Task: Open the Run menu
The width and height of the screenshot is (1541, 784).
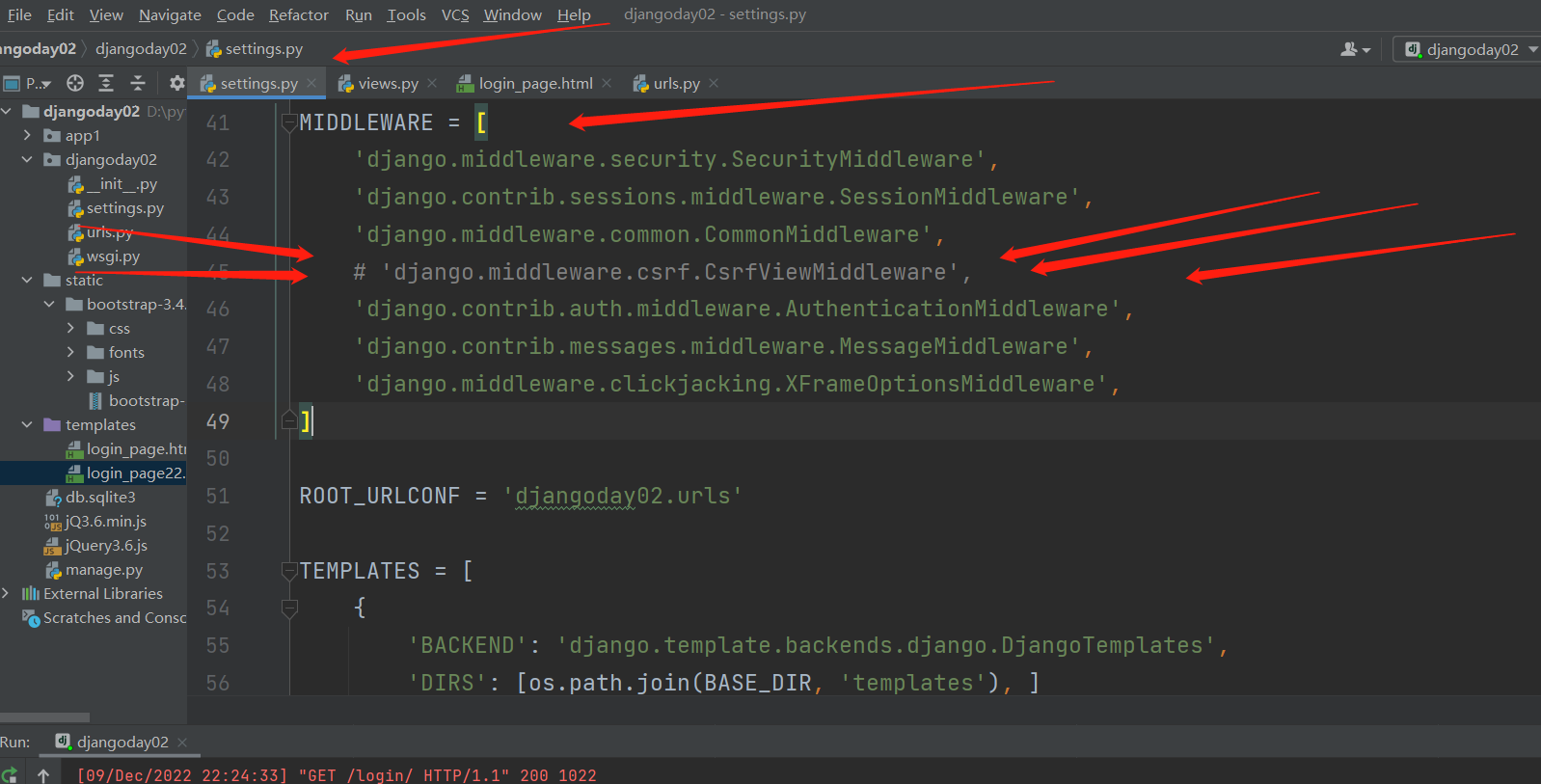Action: click(x=359, y=14)
